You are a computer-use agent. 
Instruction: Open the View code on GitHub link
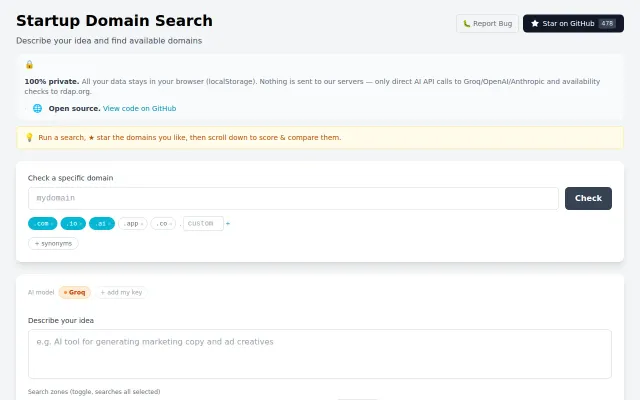(140, 109)
